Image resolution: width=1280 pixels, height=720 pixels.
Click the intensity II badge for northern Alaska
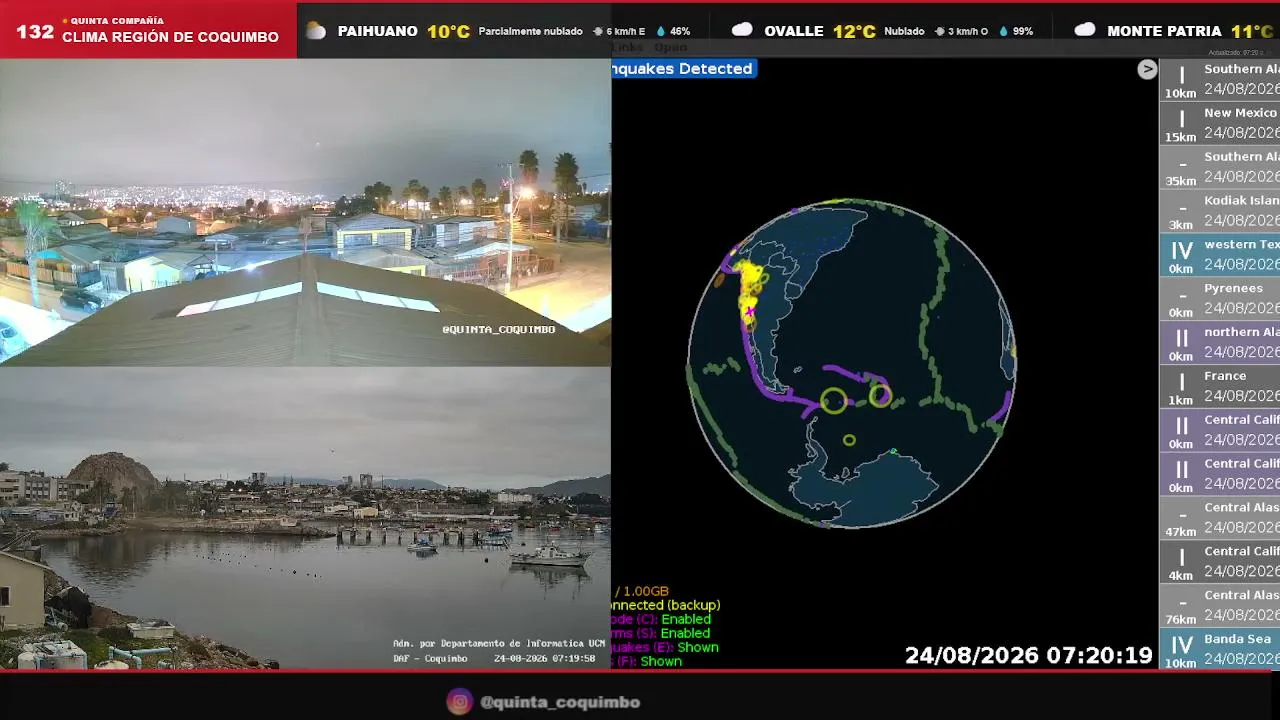click(1181, 342)
